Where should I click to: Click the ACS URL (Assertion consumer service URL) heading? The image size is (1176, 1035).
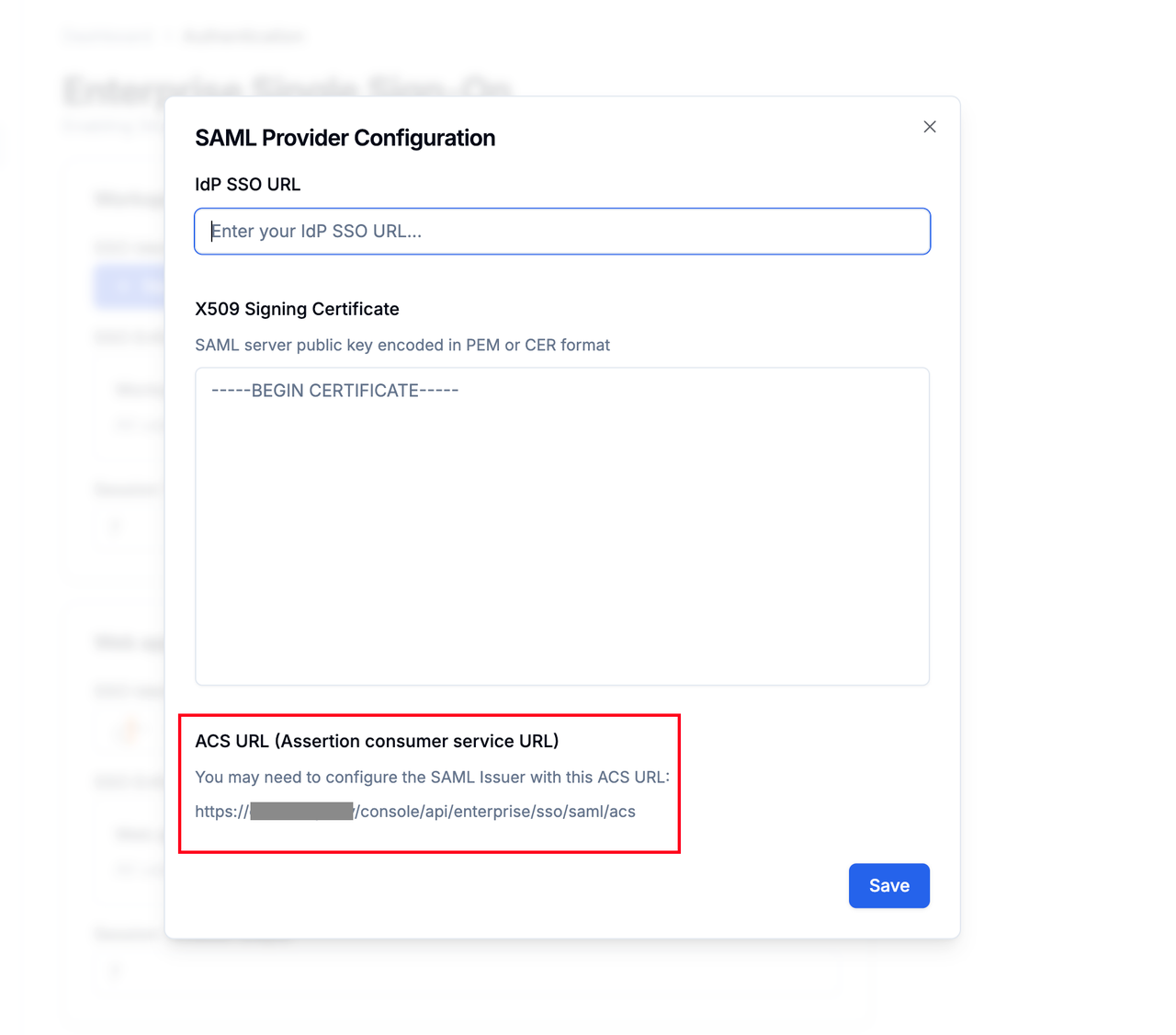377,741
